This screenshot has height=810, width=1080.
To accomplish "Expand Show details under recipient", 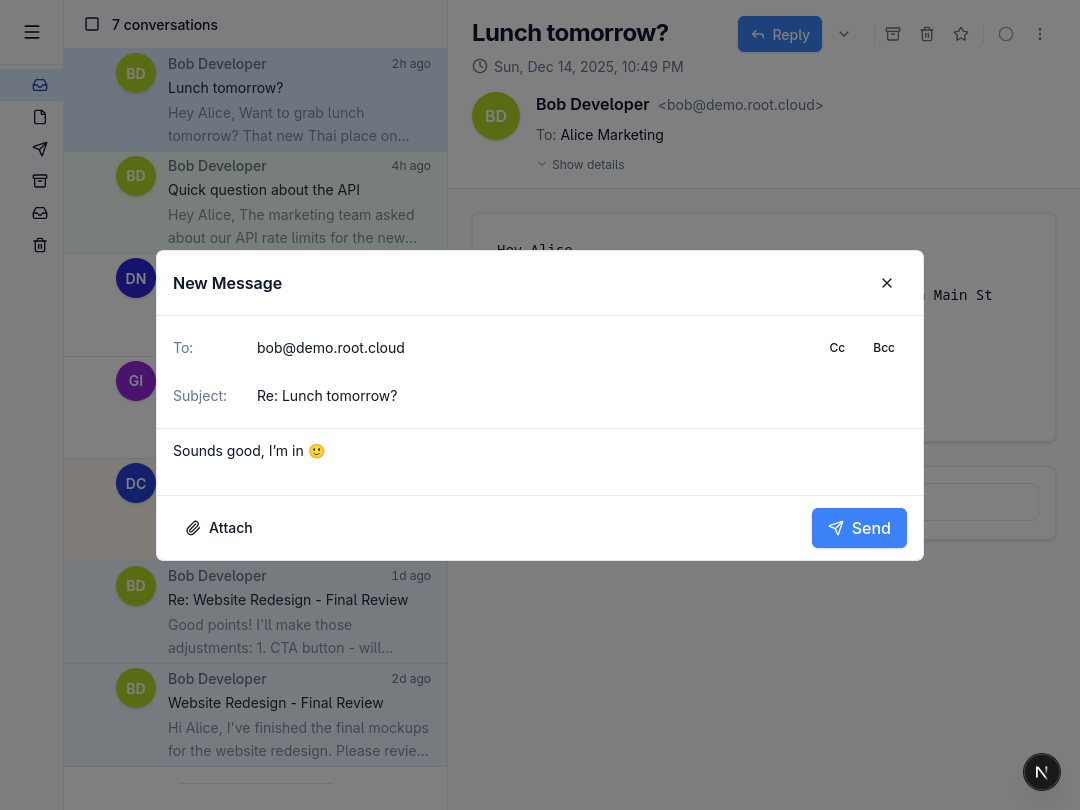I will tap(581, 165).
